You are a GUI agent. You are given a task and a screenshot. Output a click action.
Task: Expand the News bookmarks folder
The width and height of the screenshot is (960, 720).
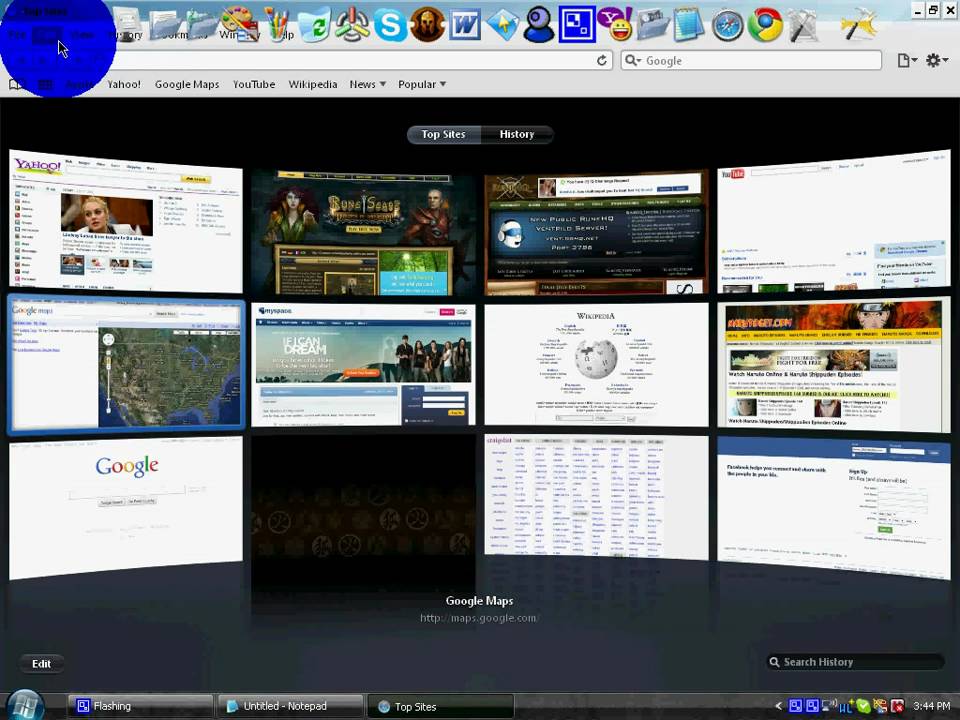[367, 84]
